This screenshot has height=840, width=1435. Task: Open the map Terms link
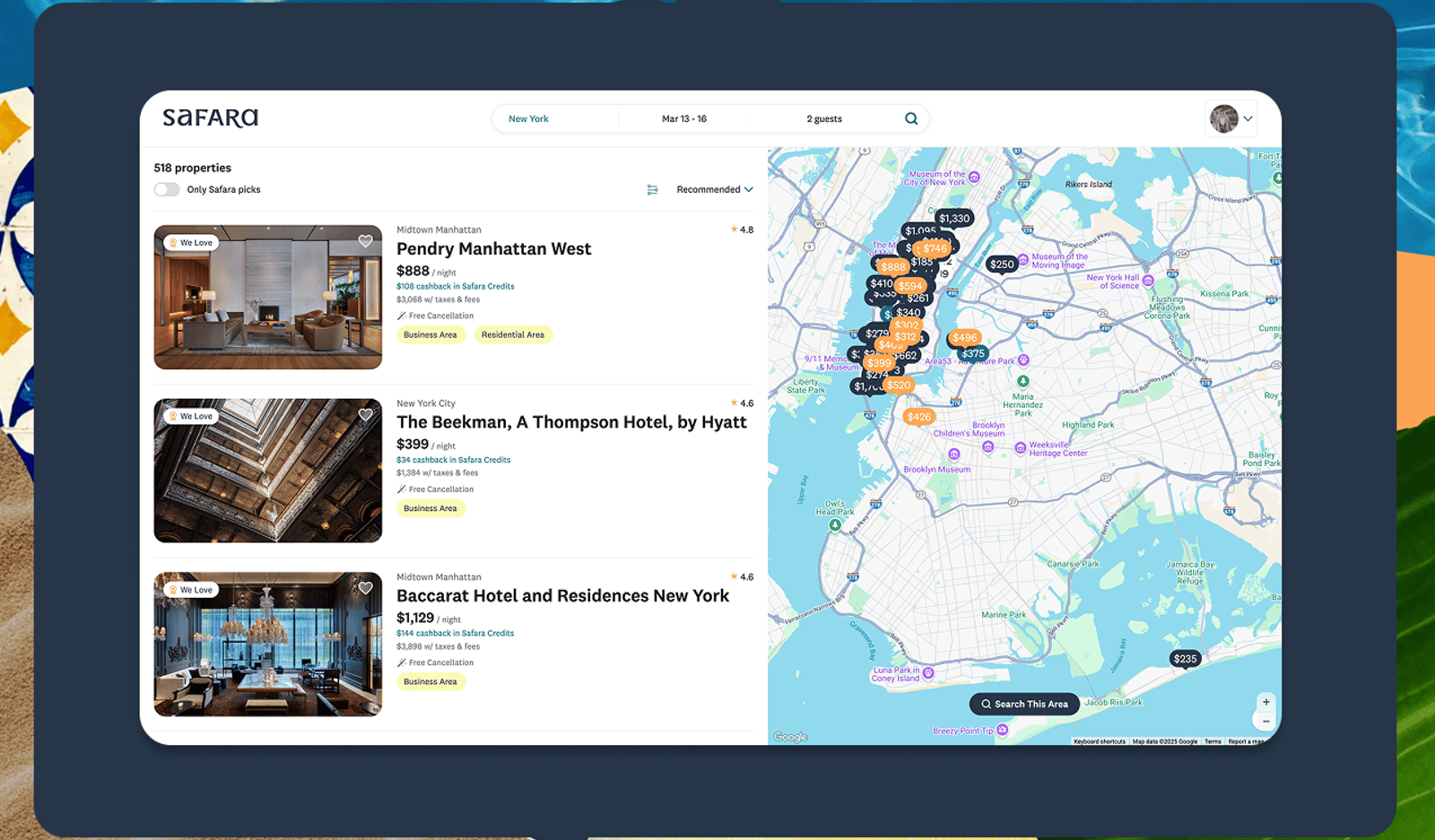click(1213, 741)
